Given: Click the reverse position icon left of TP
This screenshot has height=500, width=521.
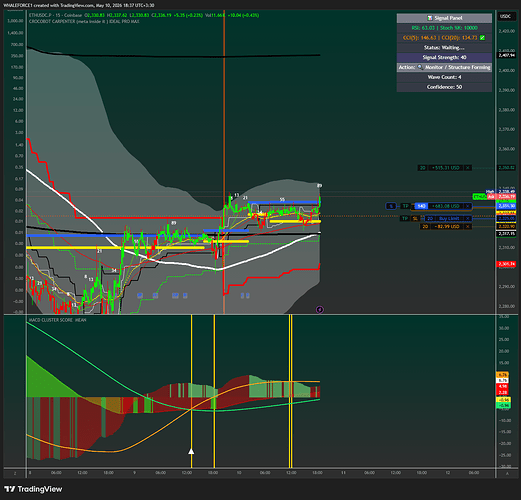Looking at the screenshot, I should 392,206.
